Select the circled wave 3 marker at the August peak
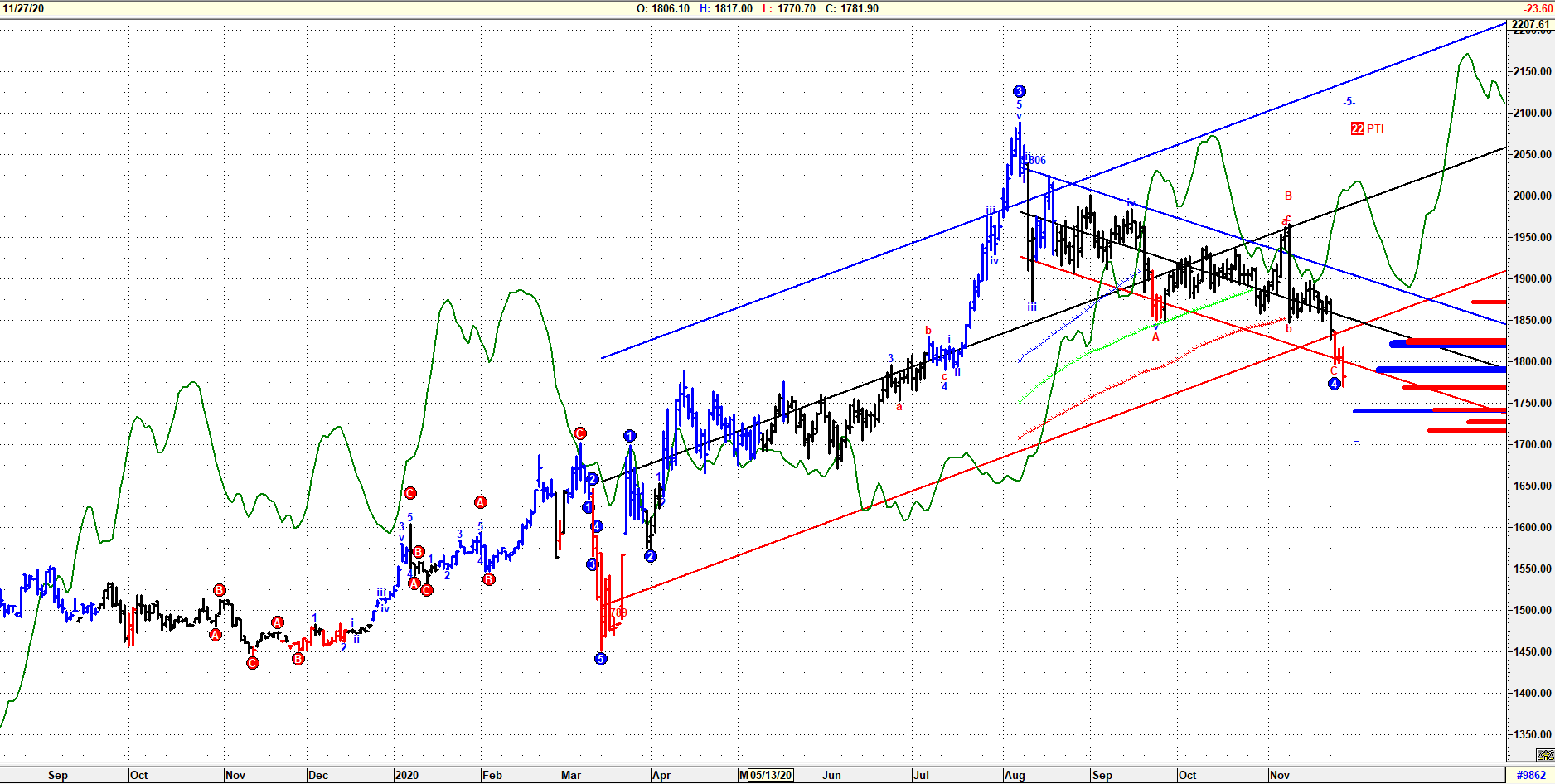 pyautogui.click(x=1019, y=91)
